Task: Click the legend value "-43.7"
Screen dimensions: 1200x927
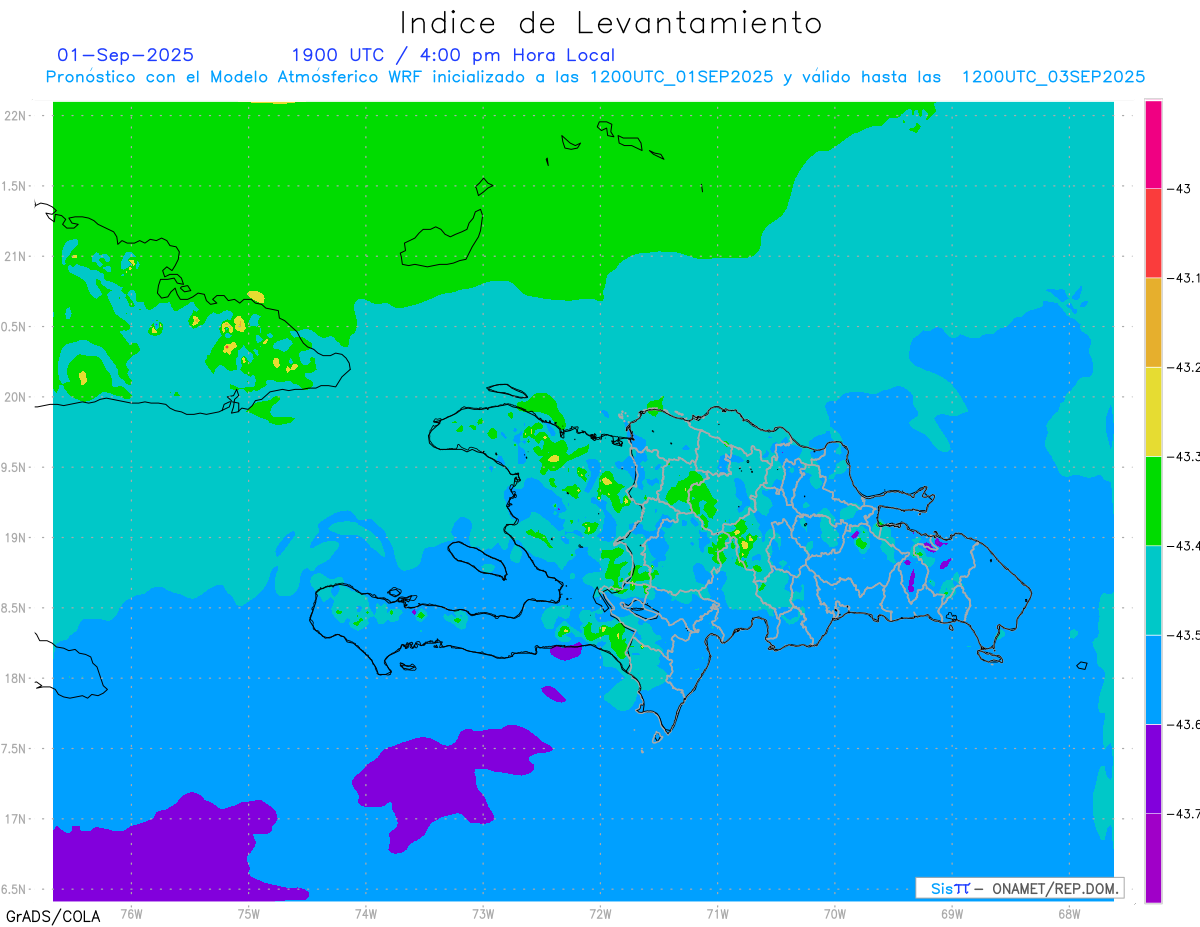Action: point(1184,814)
